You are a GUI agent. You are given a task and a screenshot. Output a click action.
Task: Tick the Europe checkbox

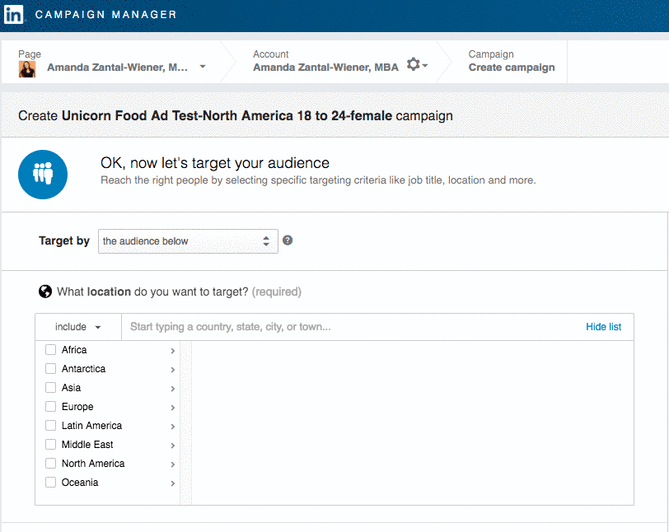51,407
